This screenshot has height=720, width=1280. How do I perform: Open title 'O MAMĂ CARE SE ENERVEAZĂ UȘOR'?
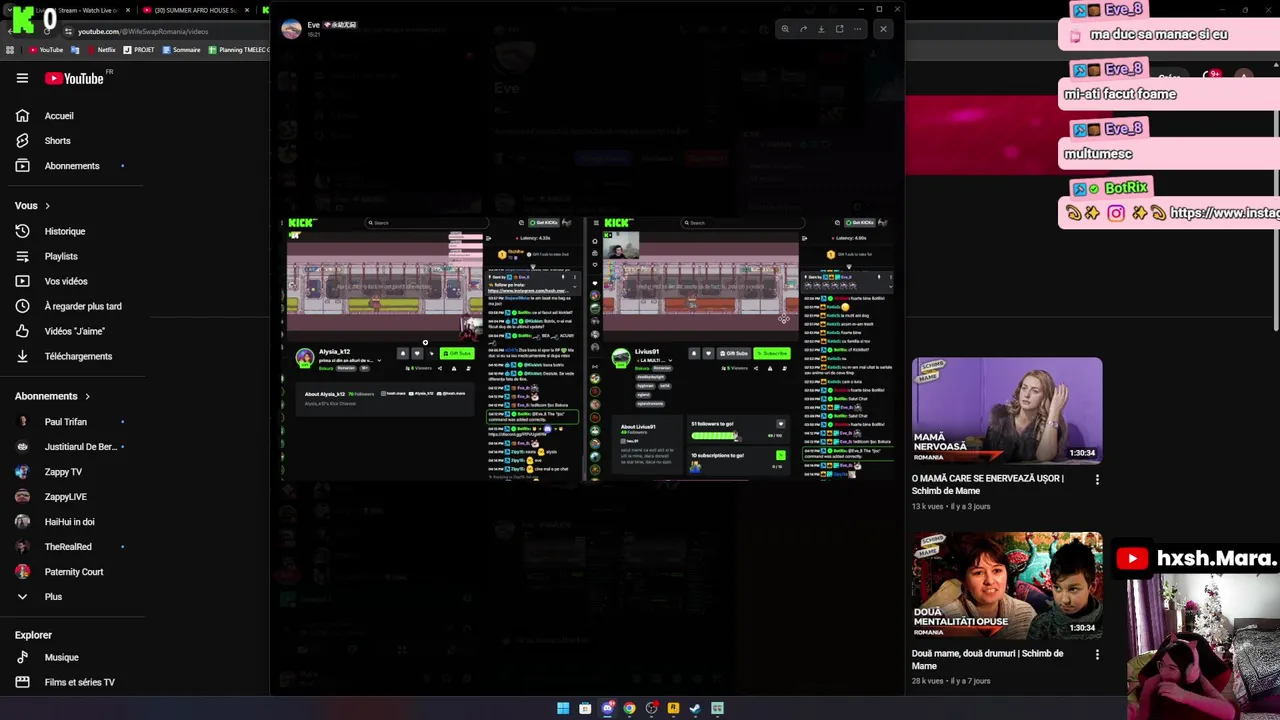(987, 484)
